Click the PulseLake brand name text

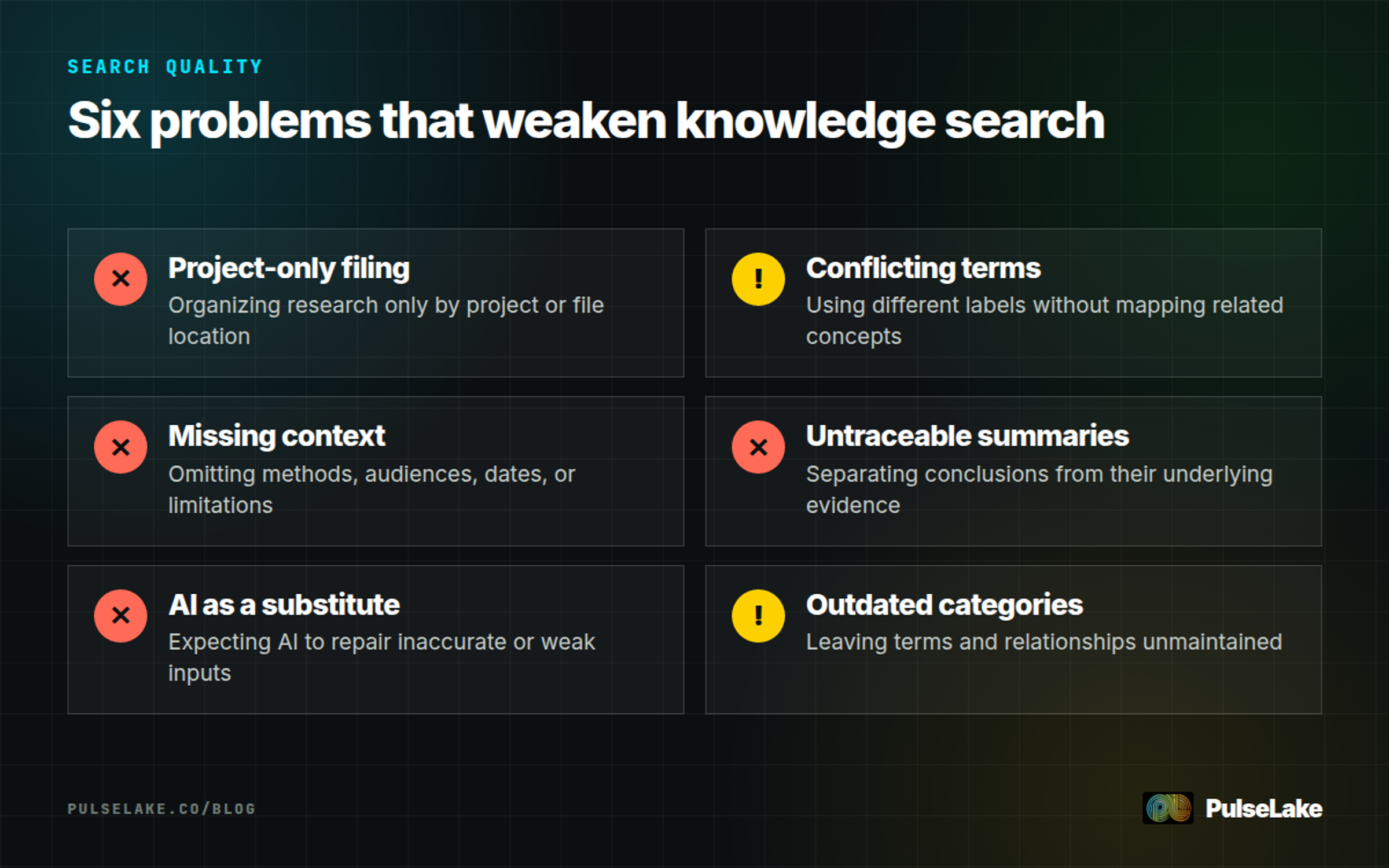coord(1264,808)
